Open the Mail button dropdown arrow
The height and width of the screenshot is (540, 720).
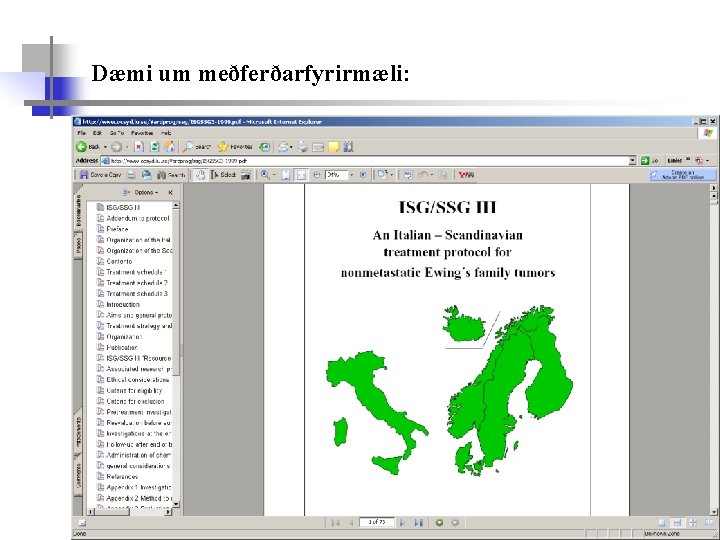pyautogui.click(x=291, y=147)
